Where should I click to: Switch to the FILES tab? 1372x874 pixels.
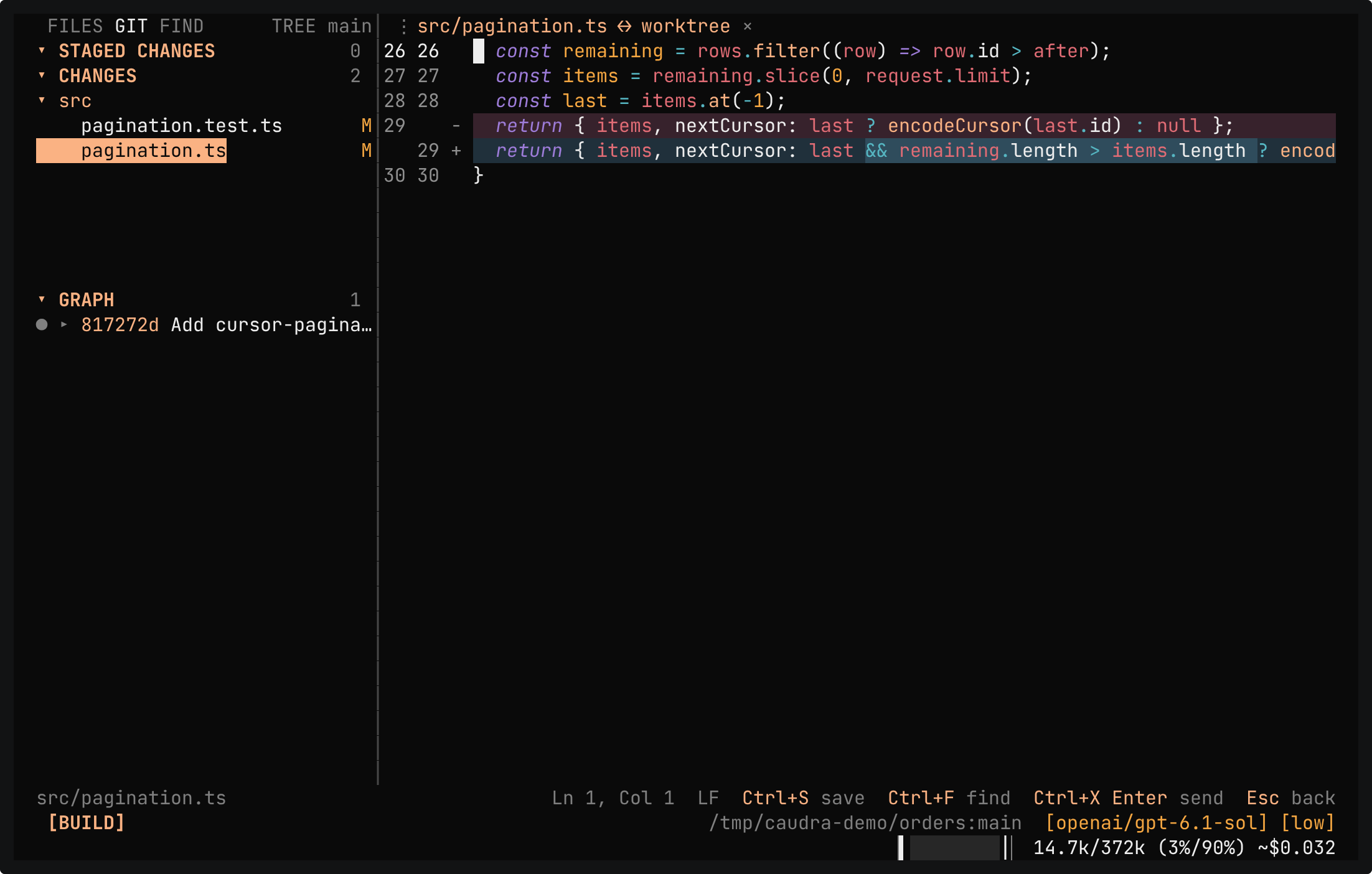pos(75,26)
